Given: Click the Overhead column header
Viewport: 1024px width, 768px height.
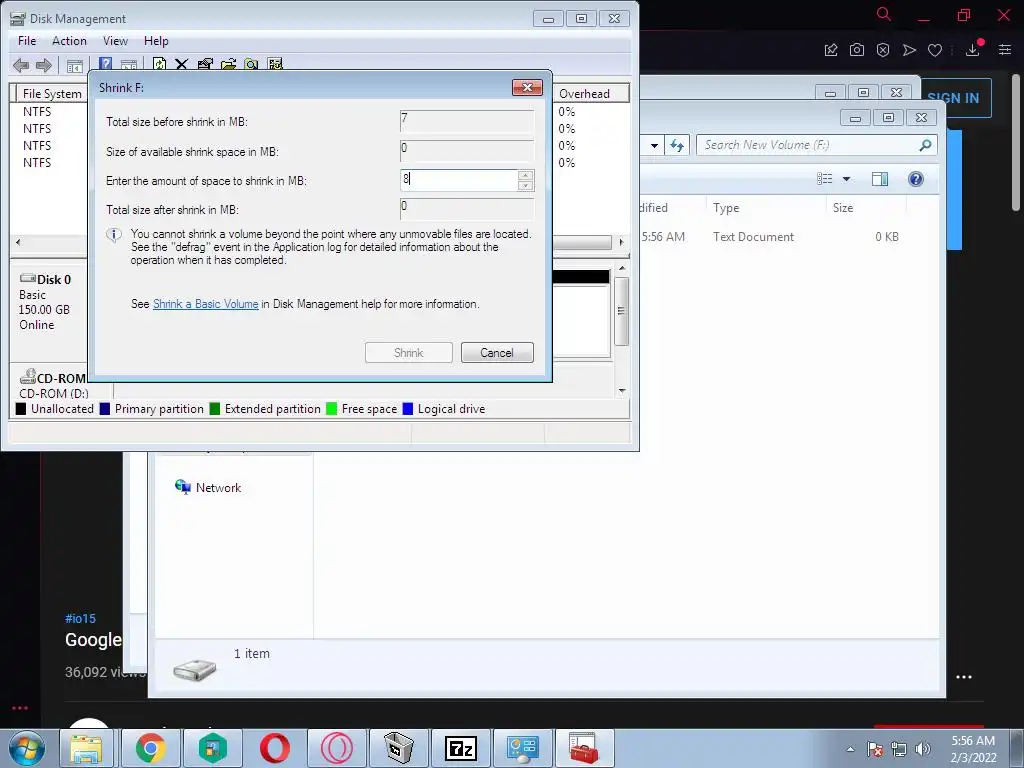Looking at the screenshot, I should [x=592, y=93].
